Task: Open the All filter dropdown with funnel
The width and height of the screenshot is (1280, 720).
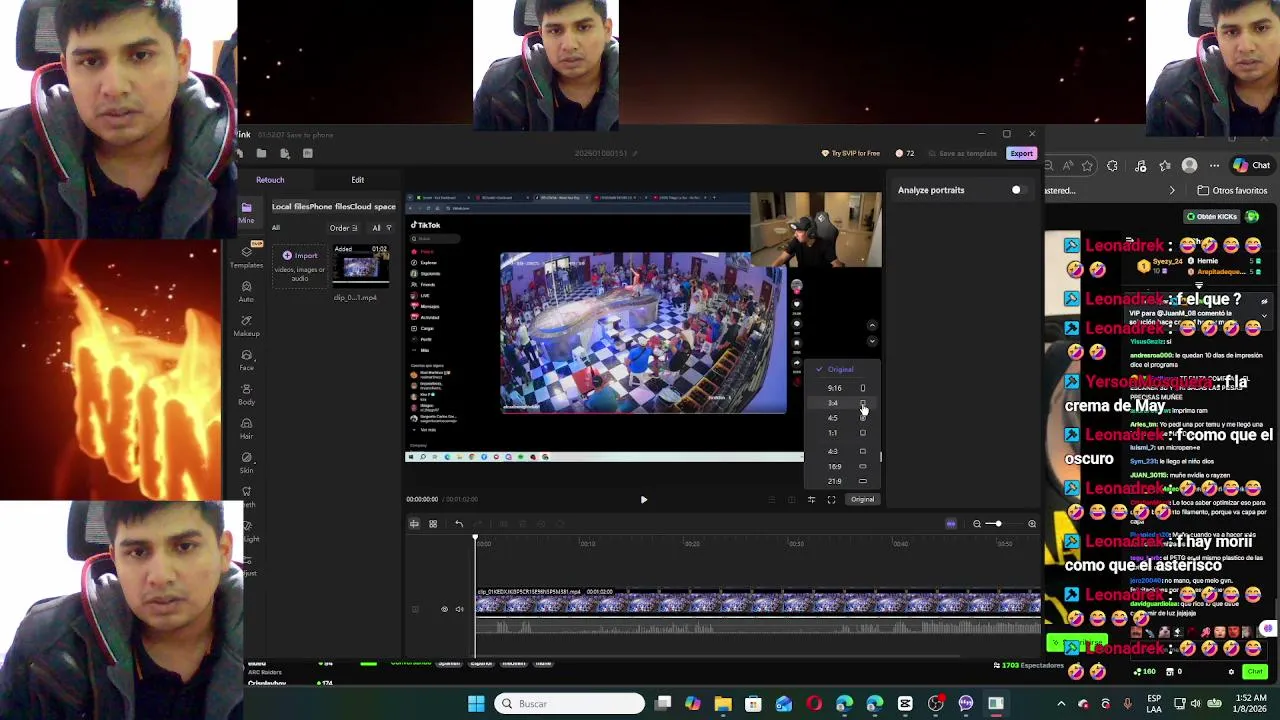Action: [382, 228]
